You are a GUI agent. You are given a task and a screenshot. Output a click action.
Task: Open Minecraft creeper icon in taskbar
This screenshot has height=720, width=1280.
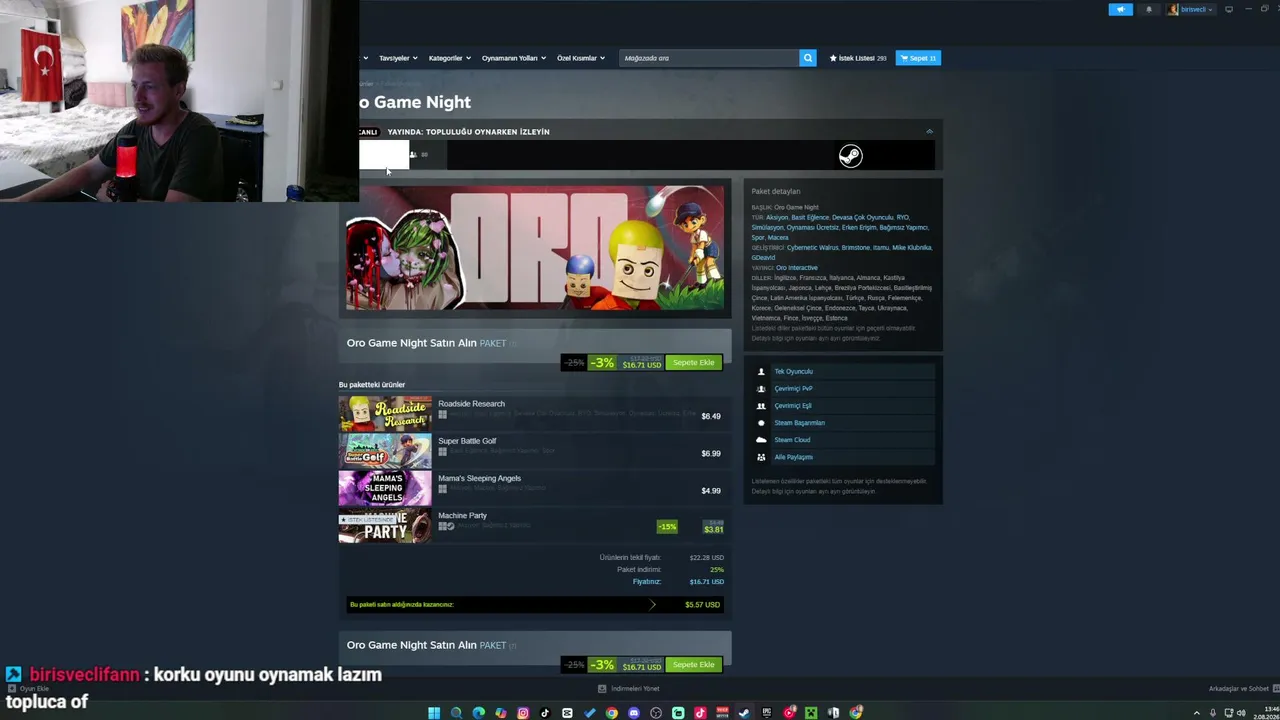click(x=811, y=713)
